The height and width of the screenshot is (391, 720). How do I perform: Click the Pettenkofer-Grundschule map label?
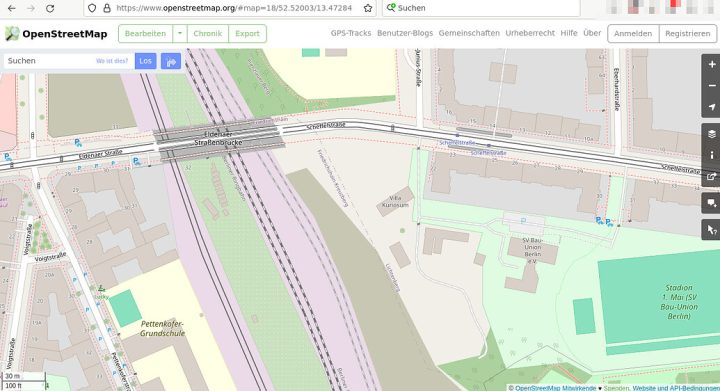(x=163, y=329)
